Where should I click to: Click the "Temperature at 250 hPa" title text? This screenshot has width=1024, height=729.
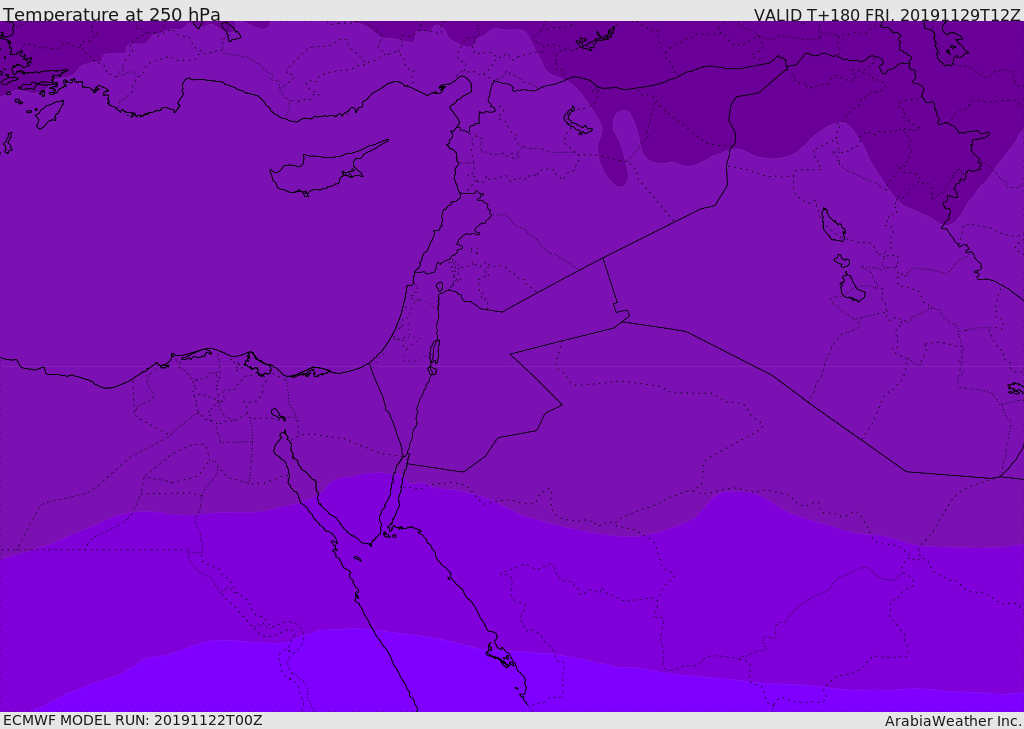tap(112, 14)
